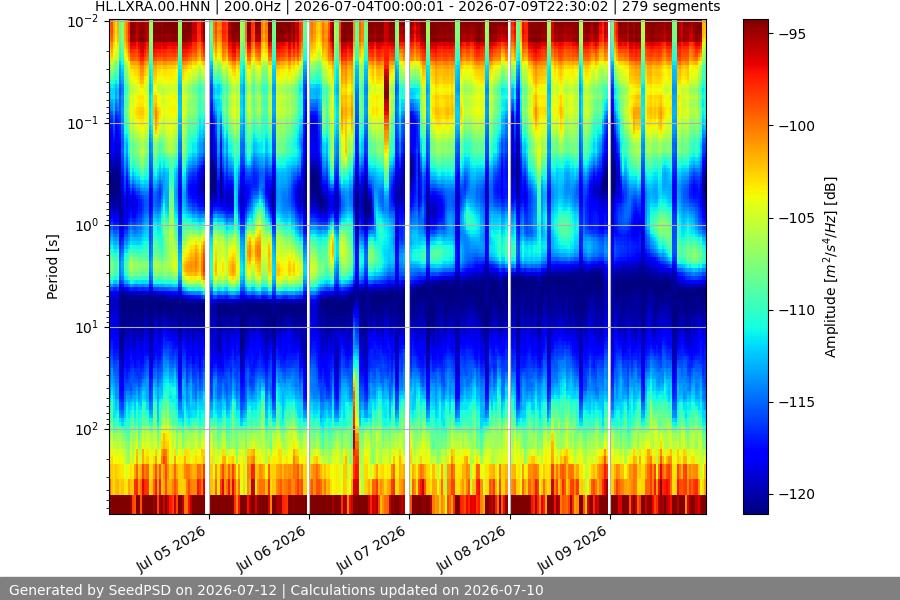Click the 10² y-axis tick label
900x600 pixels.
(x=87, y=429)
